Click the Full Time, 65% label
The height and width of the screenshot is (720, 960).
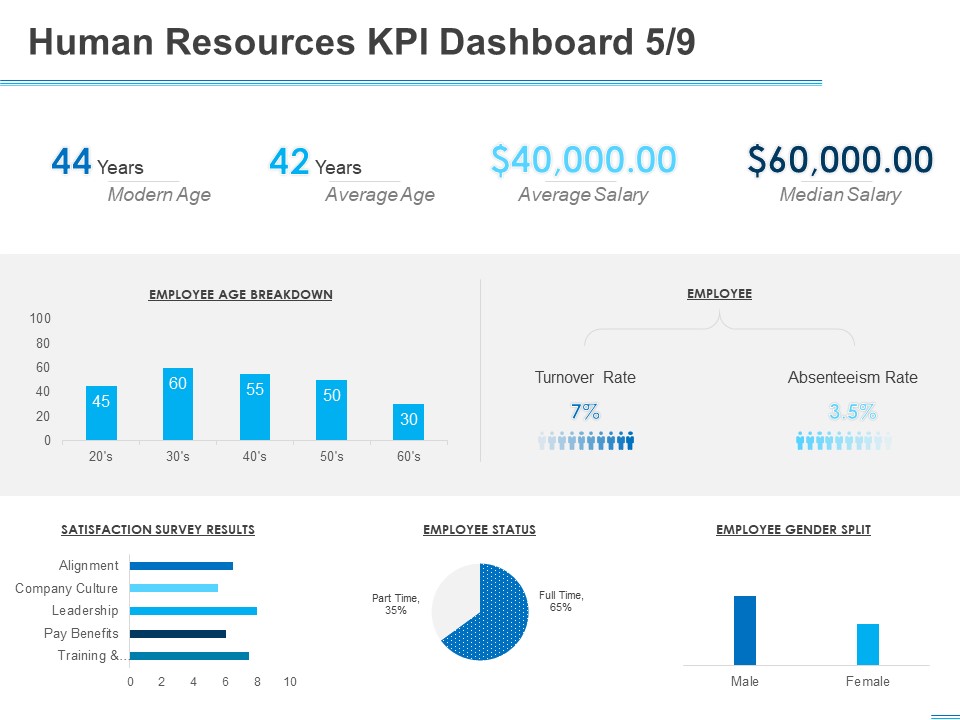(561, 601)
